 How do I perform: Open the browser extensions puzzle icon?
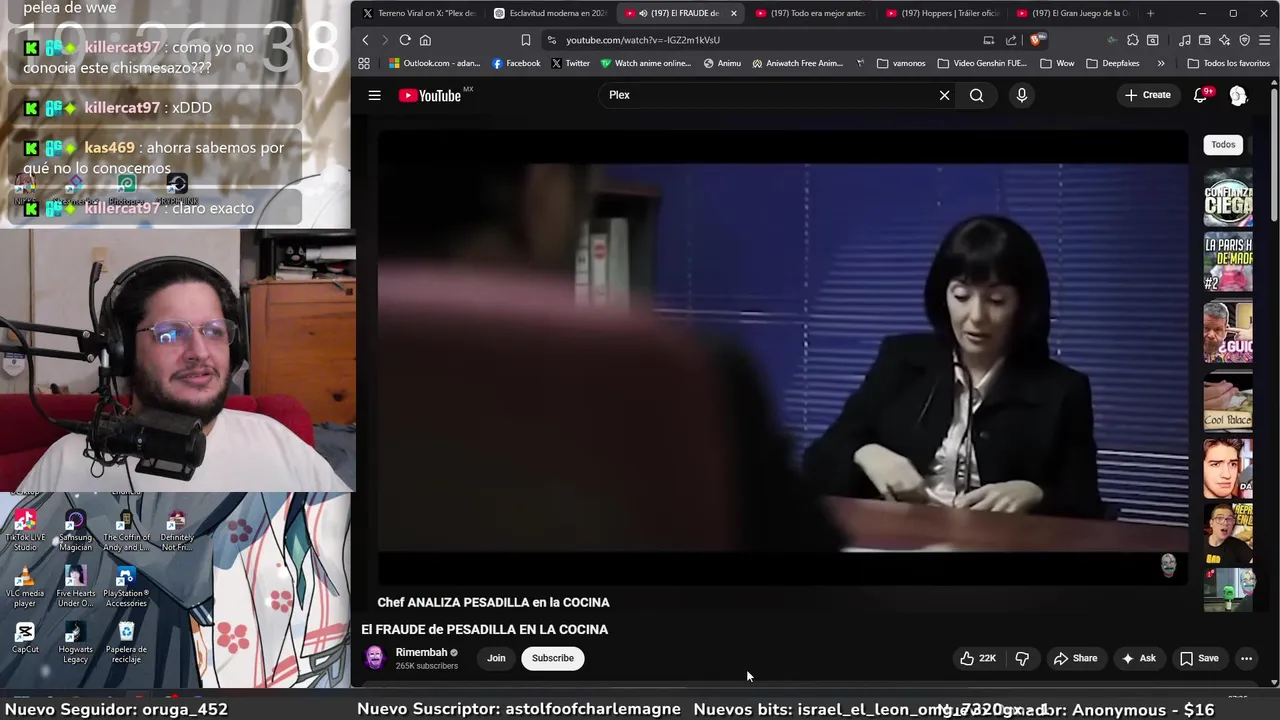(1133, 40)
